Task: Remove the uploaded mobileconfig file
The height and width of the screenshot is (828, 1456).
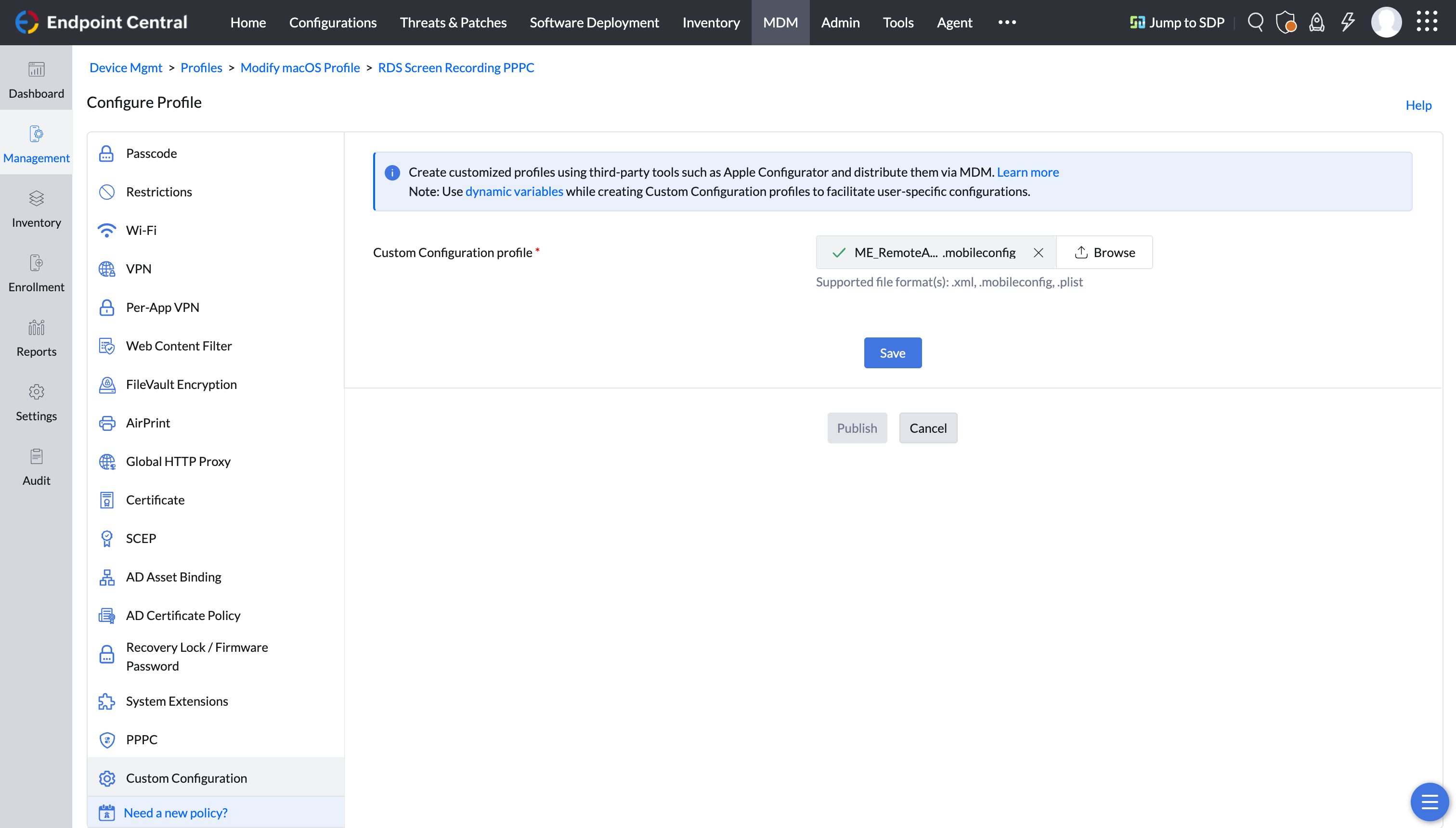Action: coord(1038,253)
